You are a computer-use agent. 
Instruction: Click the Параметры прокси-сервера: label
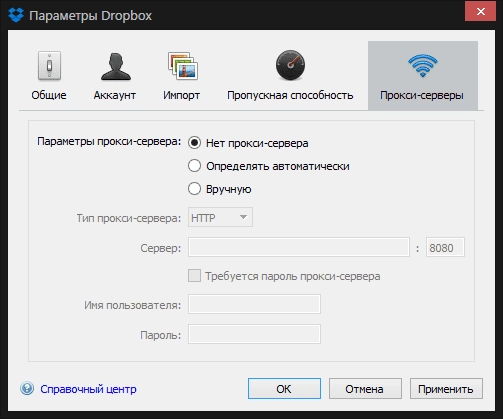109,141
